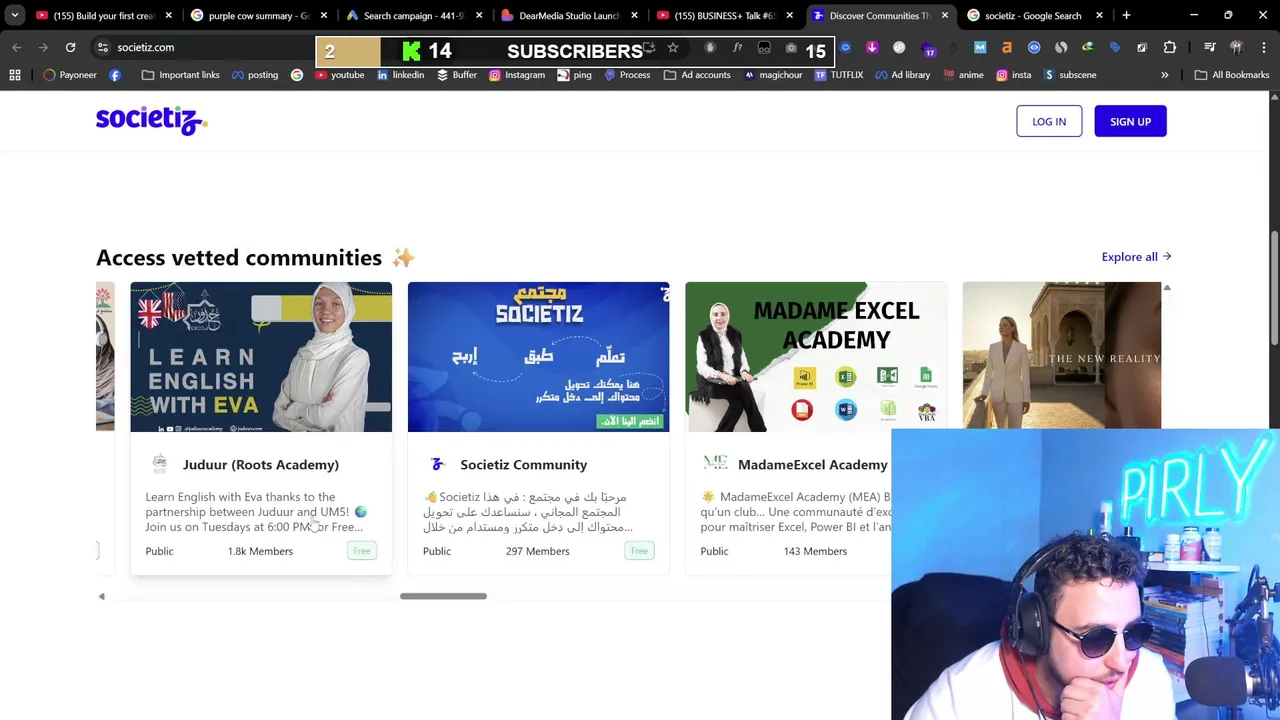The height and width of the screenshot is (720, 1280).
Task: Switch to the 'purple cow summary' tab
Action: click(x=258, y=15)
